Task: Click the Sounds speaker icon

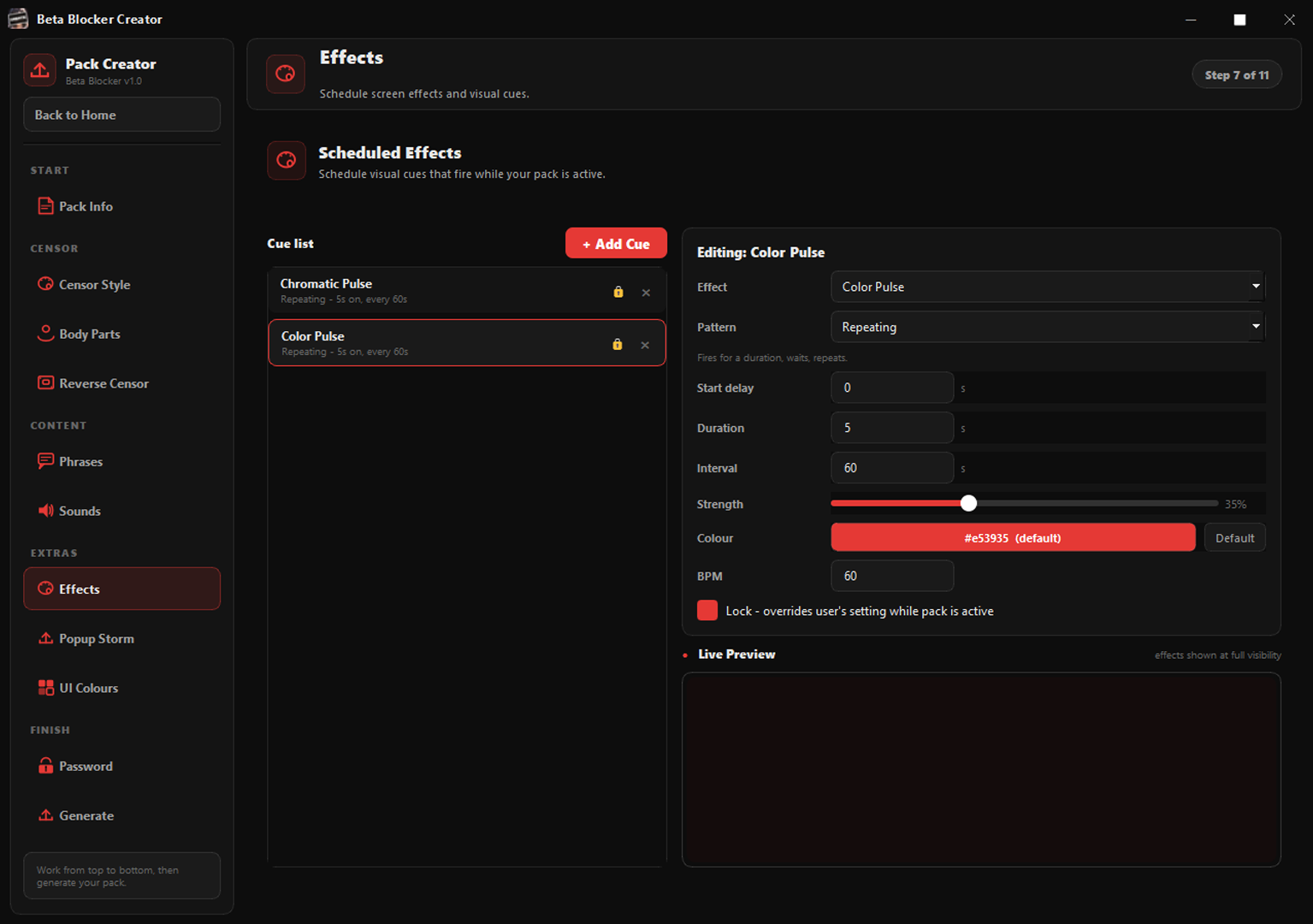Action: 45,511
